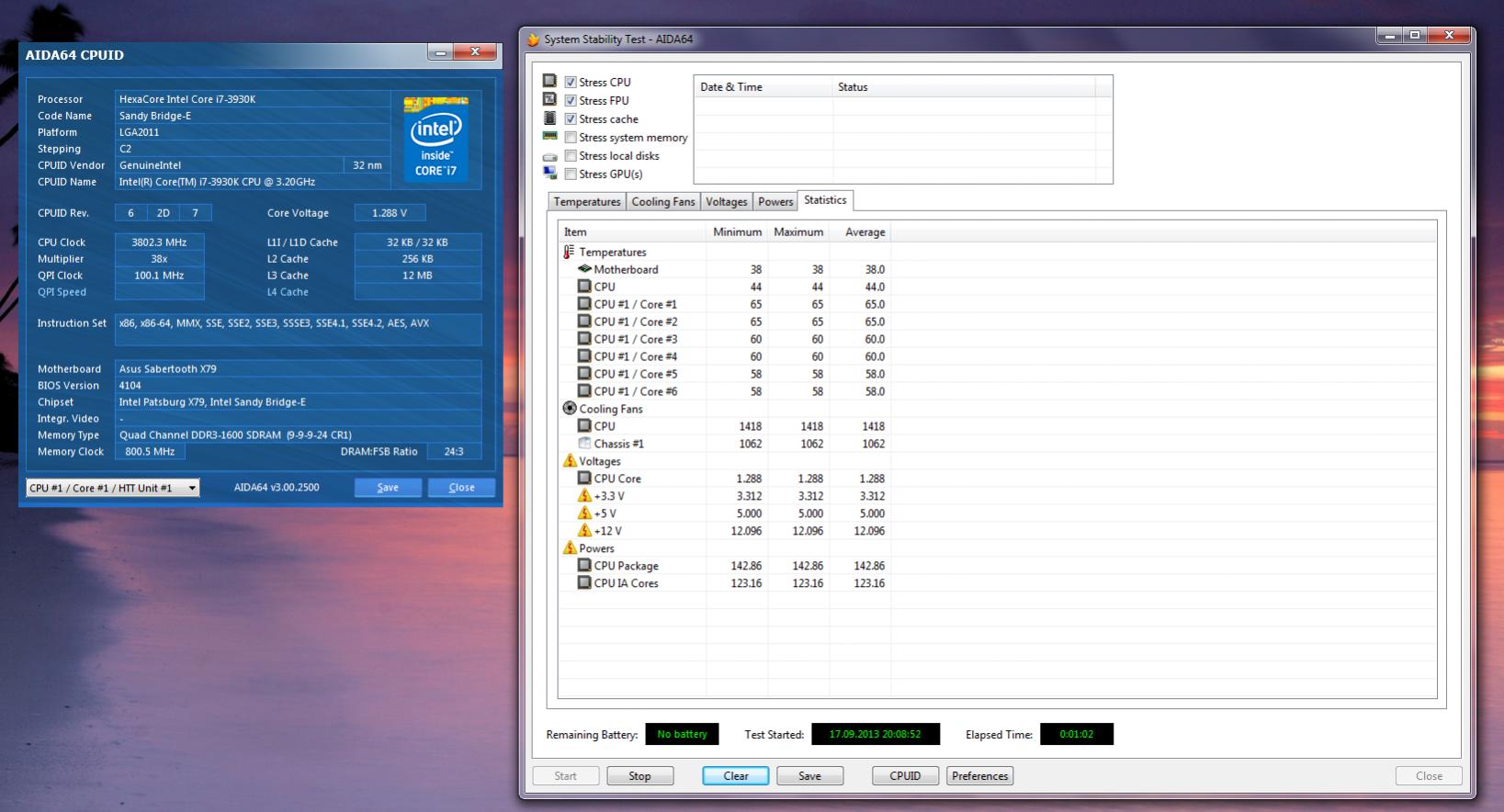Uncheck the Stress FPU checkbox
This screenshot has height=812, width=1504.
pyautogui.click(x=571, y=101)
